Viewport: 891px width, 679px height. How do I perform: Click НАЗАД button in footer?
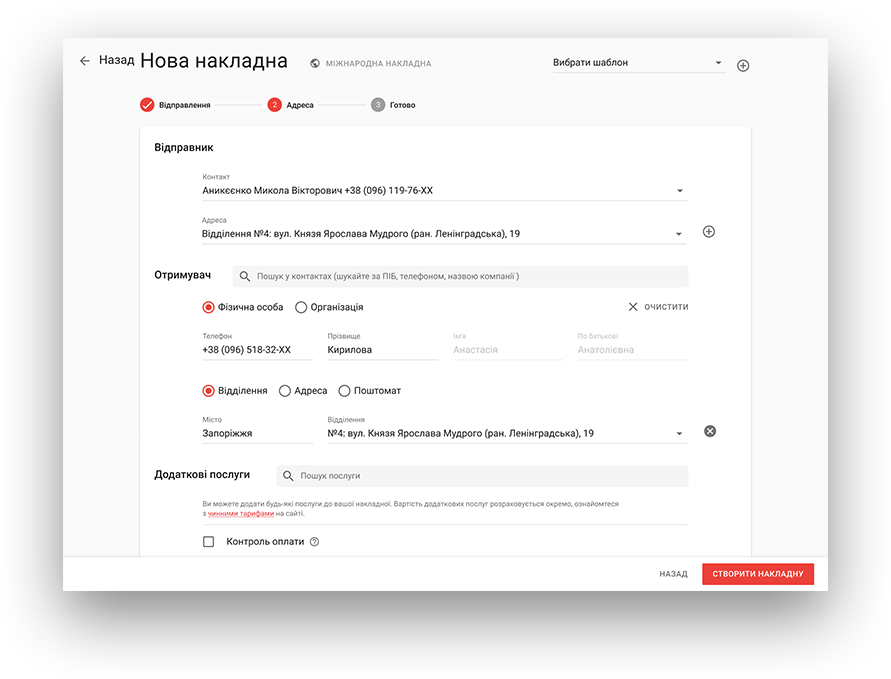click(x=673, y=574)
